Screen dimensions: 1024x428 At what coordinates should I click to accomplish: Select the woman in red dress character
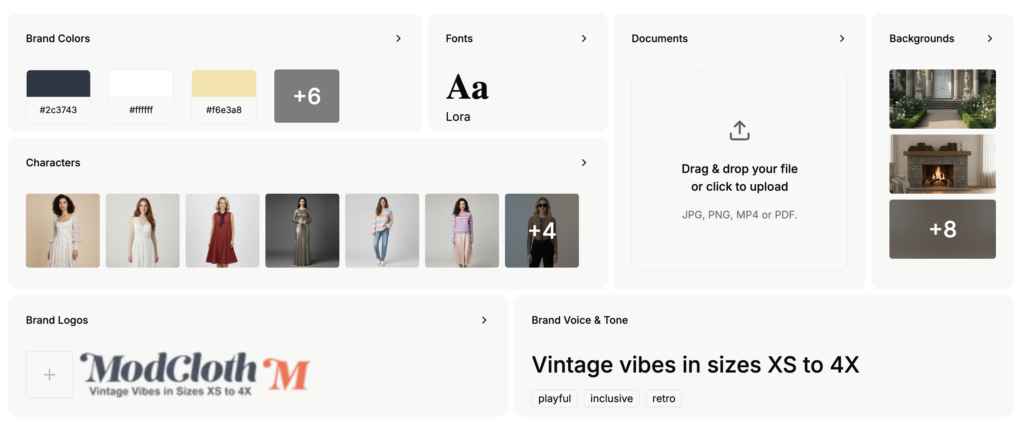click(x=223, y=231)
